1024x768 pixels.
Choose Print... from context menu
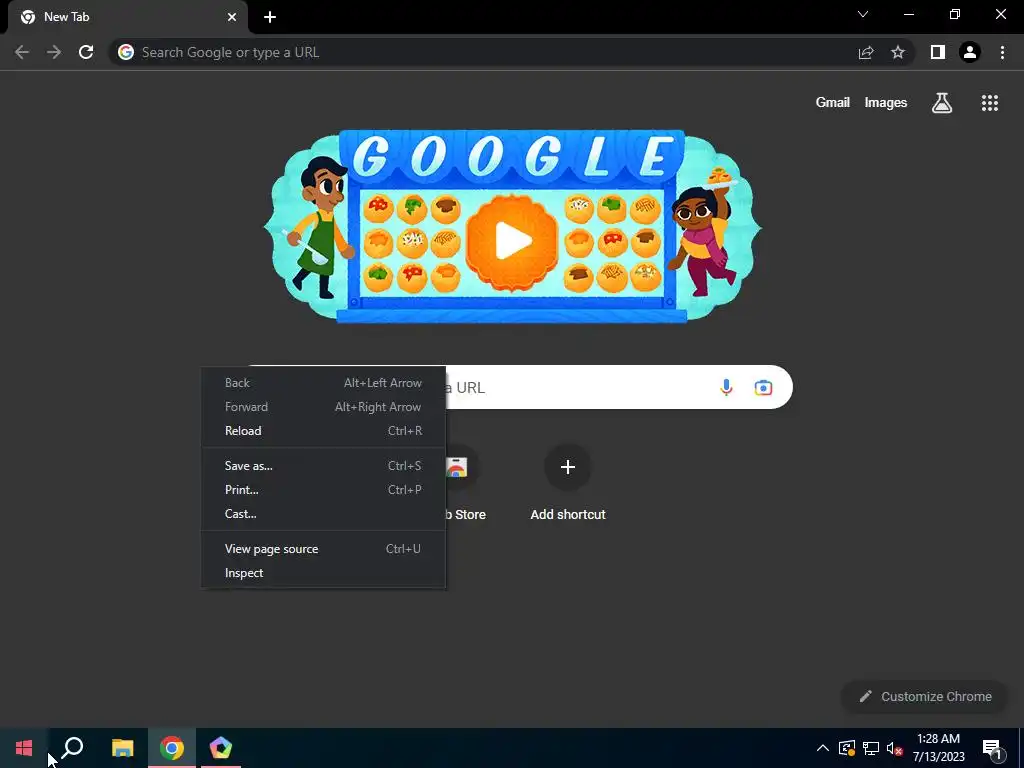(323, 490)
